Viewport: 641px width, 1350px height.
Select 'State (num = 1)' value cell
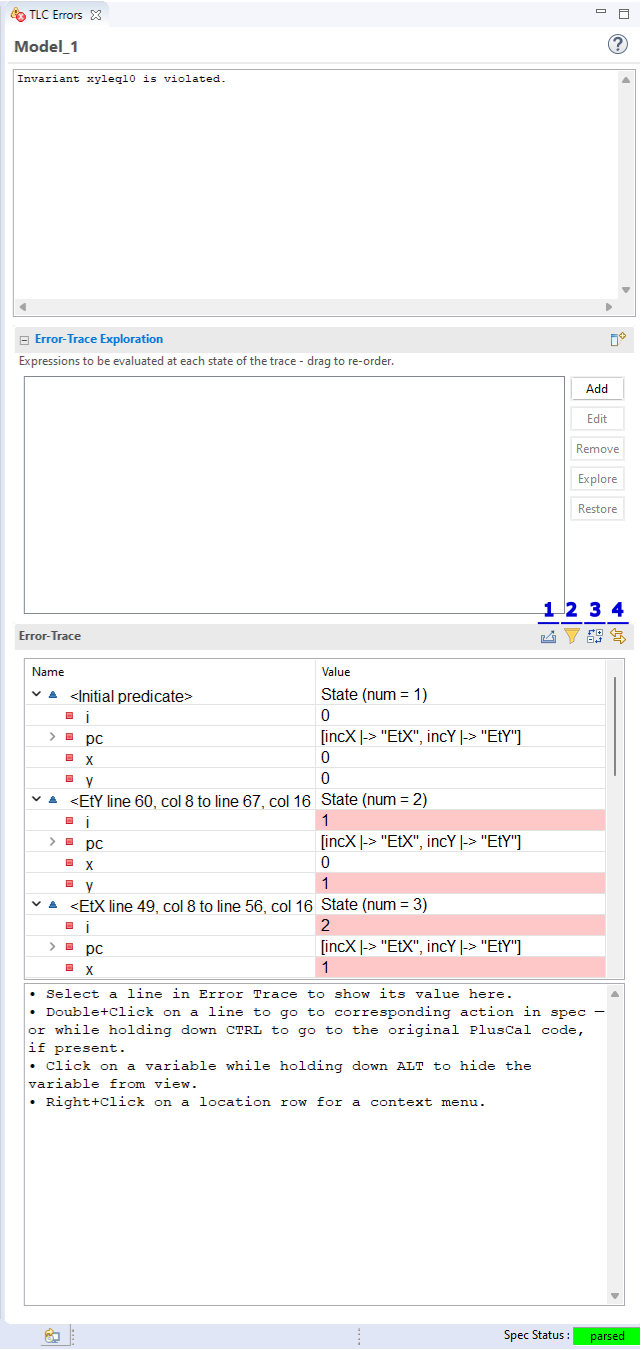coord(461,695)
